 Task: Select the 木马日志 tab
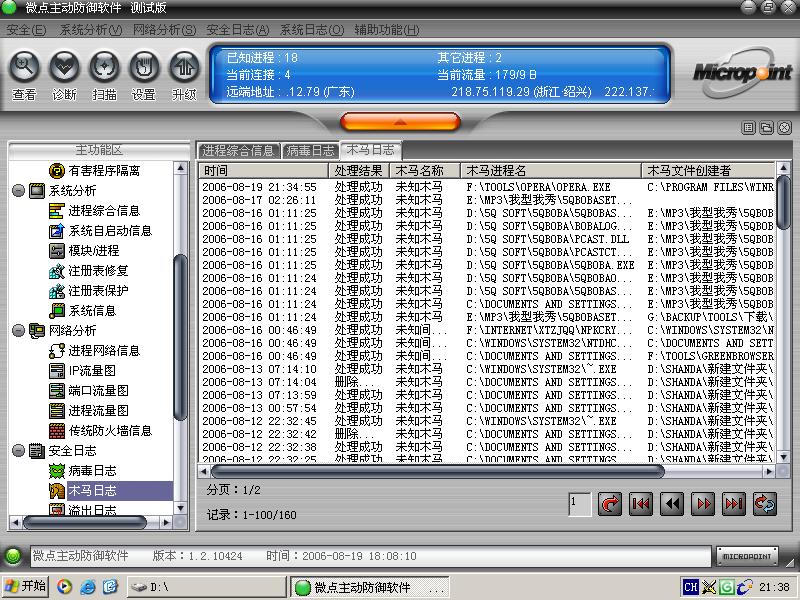370,150
